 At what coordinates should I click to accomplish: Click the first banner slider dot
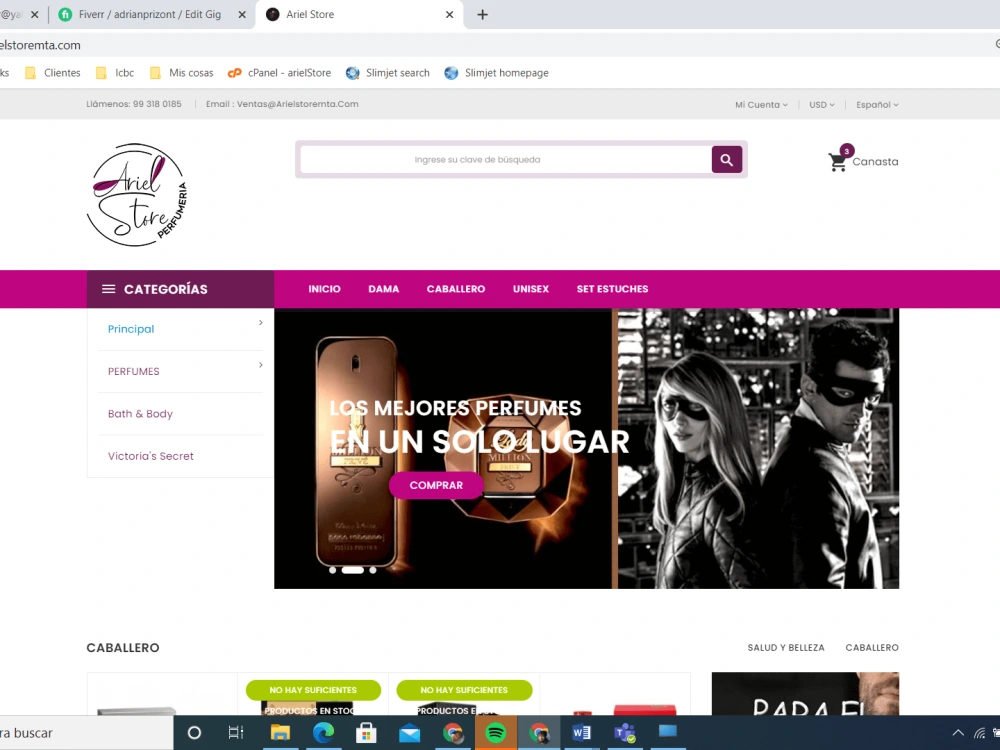coord(332,570)
